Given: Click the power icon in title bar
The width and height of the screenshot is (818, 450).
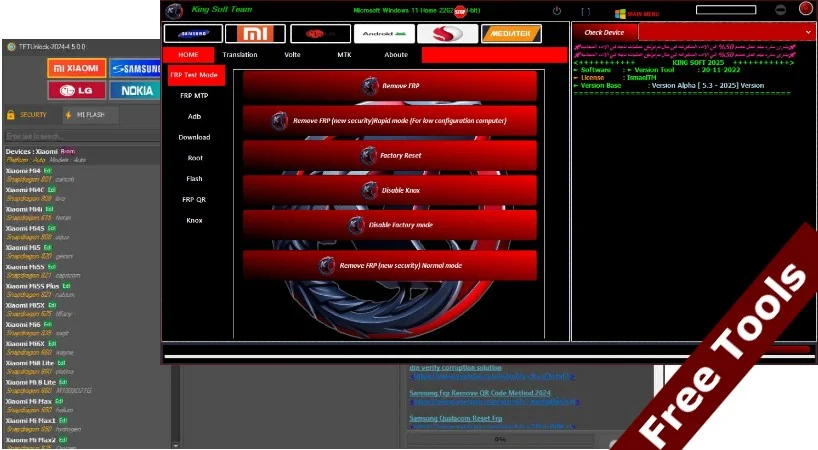Looking at the screenshot, I should [x=557, y=11].
